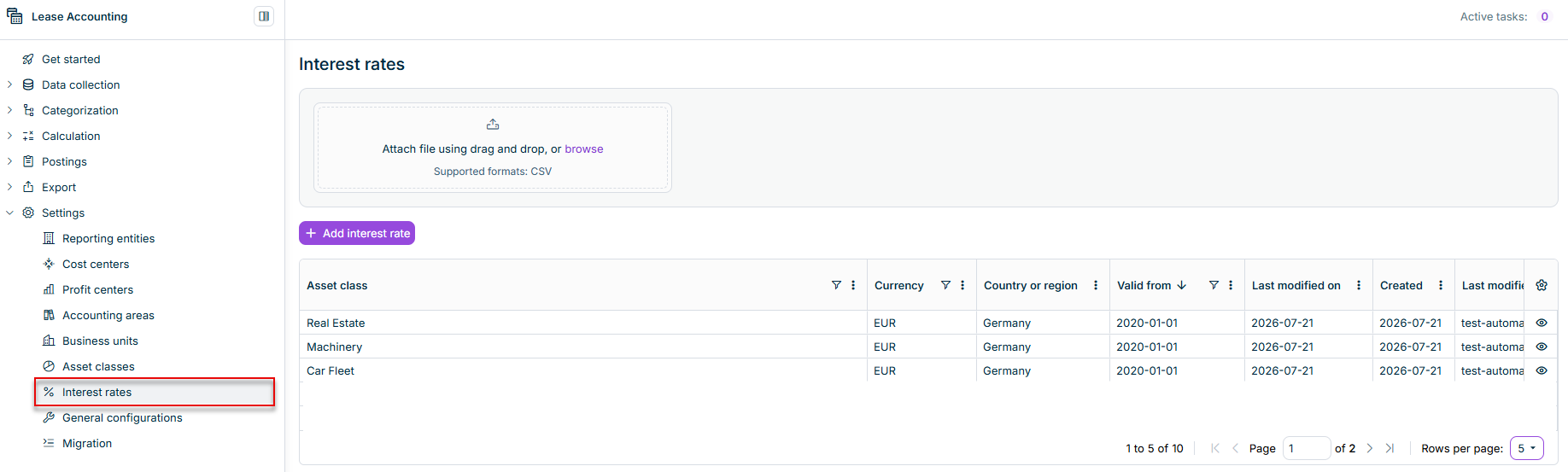Open the filter for Asset class column
1568x472 pixels.
pyautogui.click(x=836, y=285)
